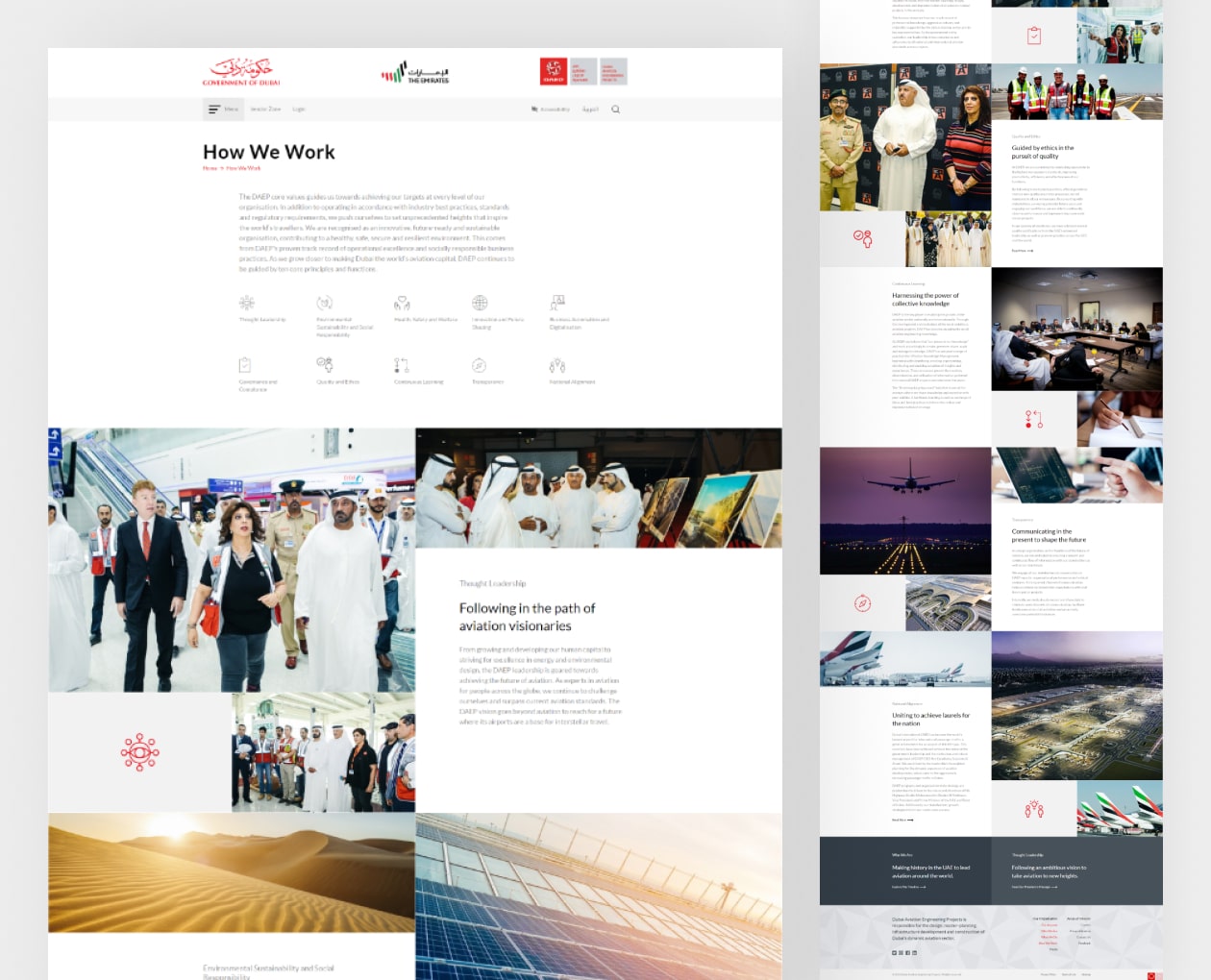Select the Governance clipboard icon in principles grid
Screen dimensions: 1211x980
[245, 365]
